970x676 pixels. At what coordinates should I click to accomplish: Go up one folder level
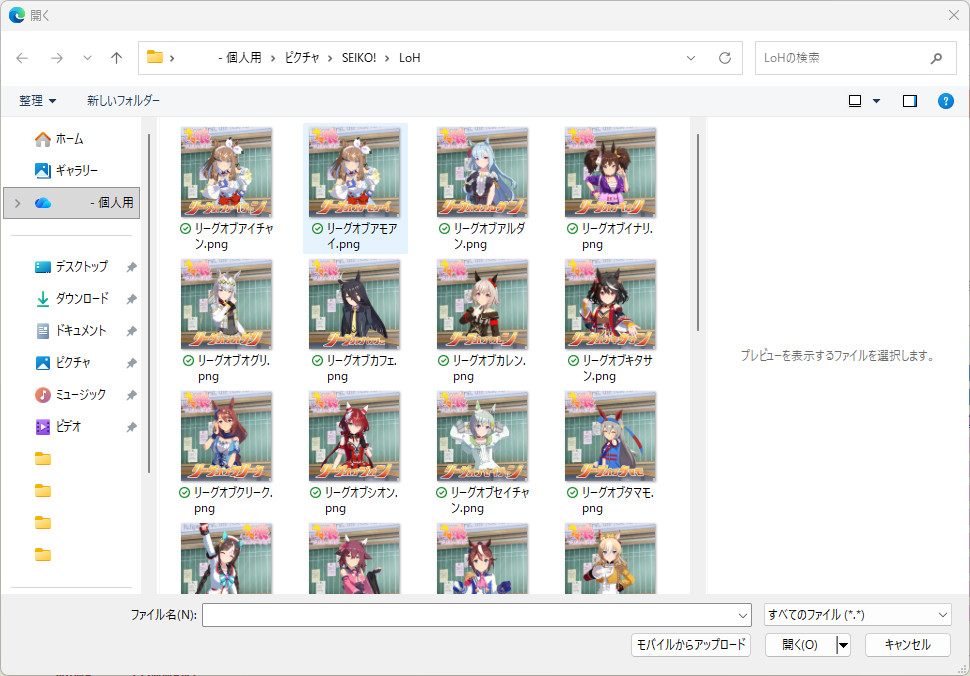click(x=116, y=58)
